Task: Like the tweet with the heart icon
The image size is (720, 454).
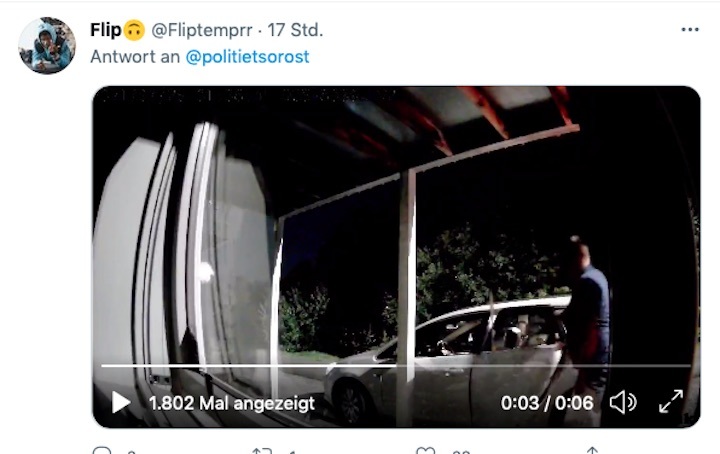Action: tap(425, 451)
